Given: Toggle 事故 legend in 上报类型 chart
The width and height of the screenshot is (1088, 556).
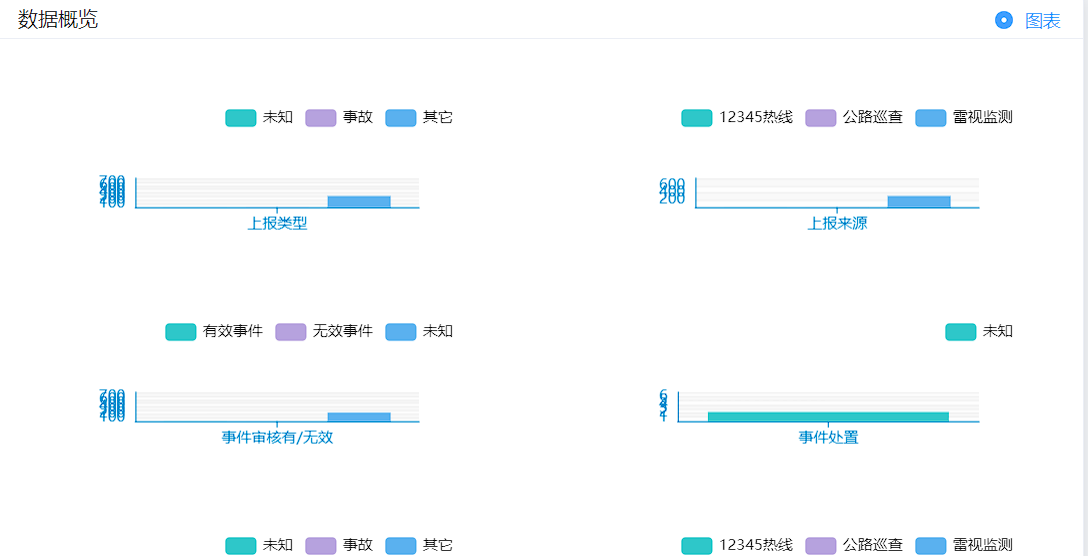Looking at the screenshot, I should point(339,118).
